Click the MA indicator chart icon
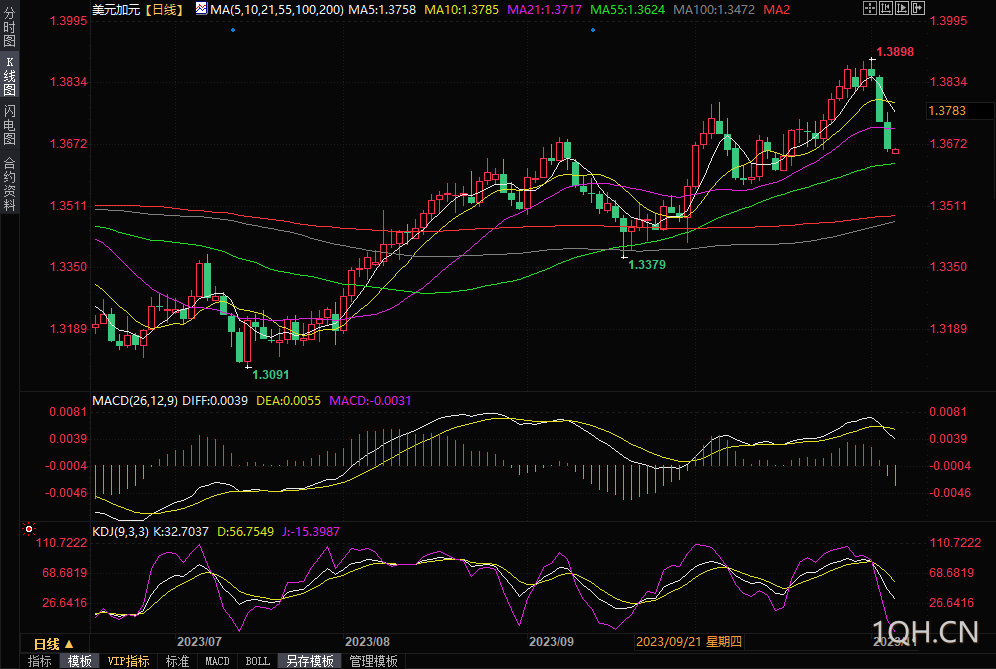This screenshot has height=669, width=996. (x=202, y=9)
